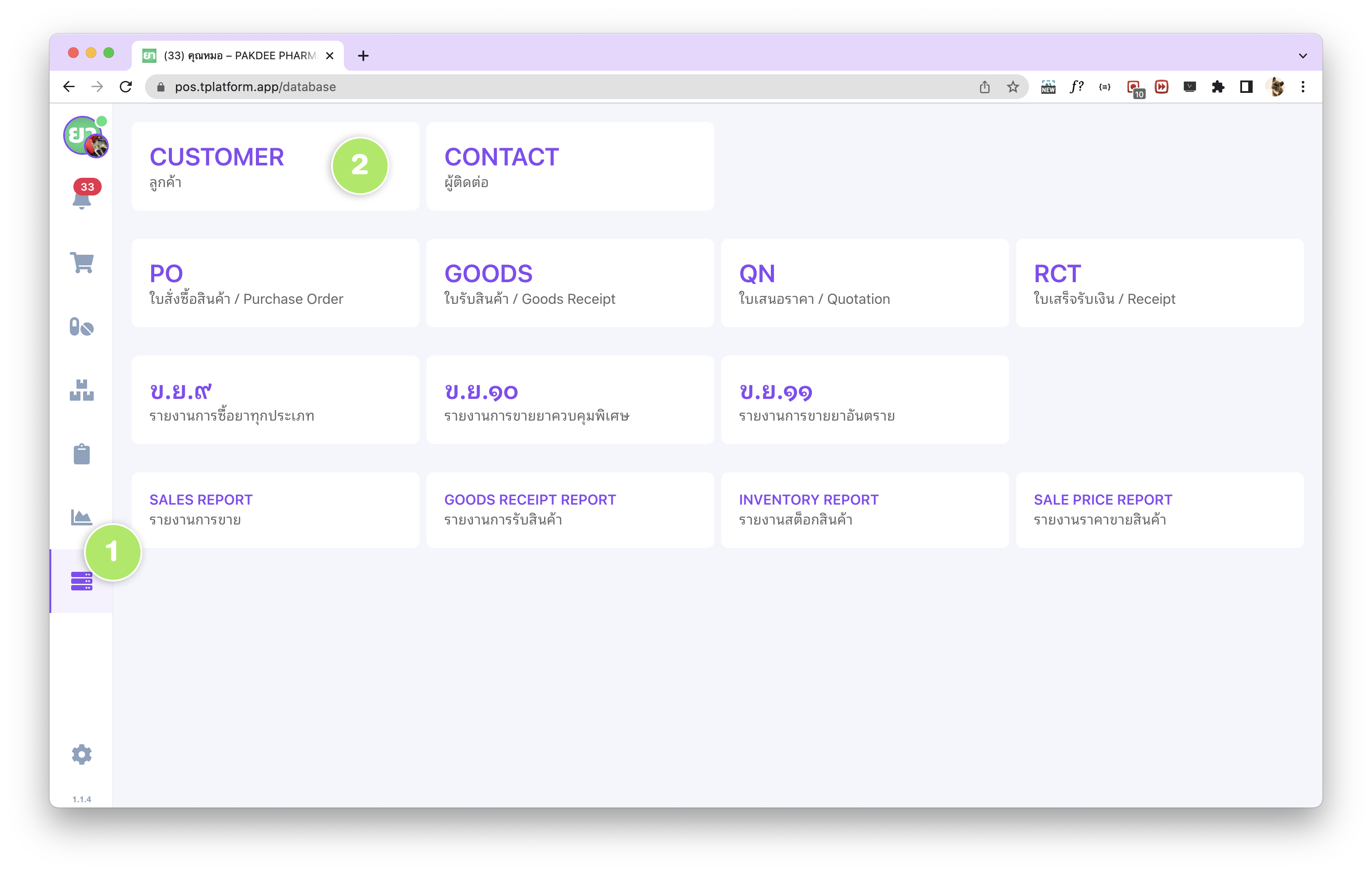The width and height of the screenshot is (1372, 873).
Task: Select the database sidebar icon
Action: point(81,581)
